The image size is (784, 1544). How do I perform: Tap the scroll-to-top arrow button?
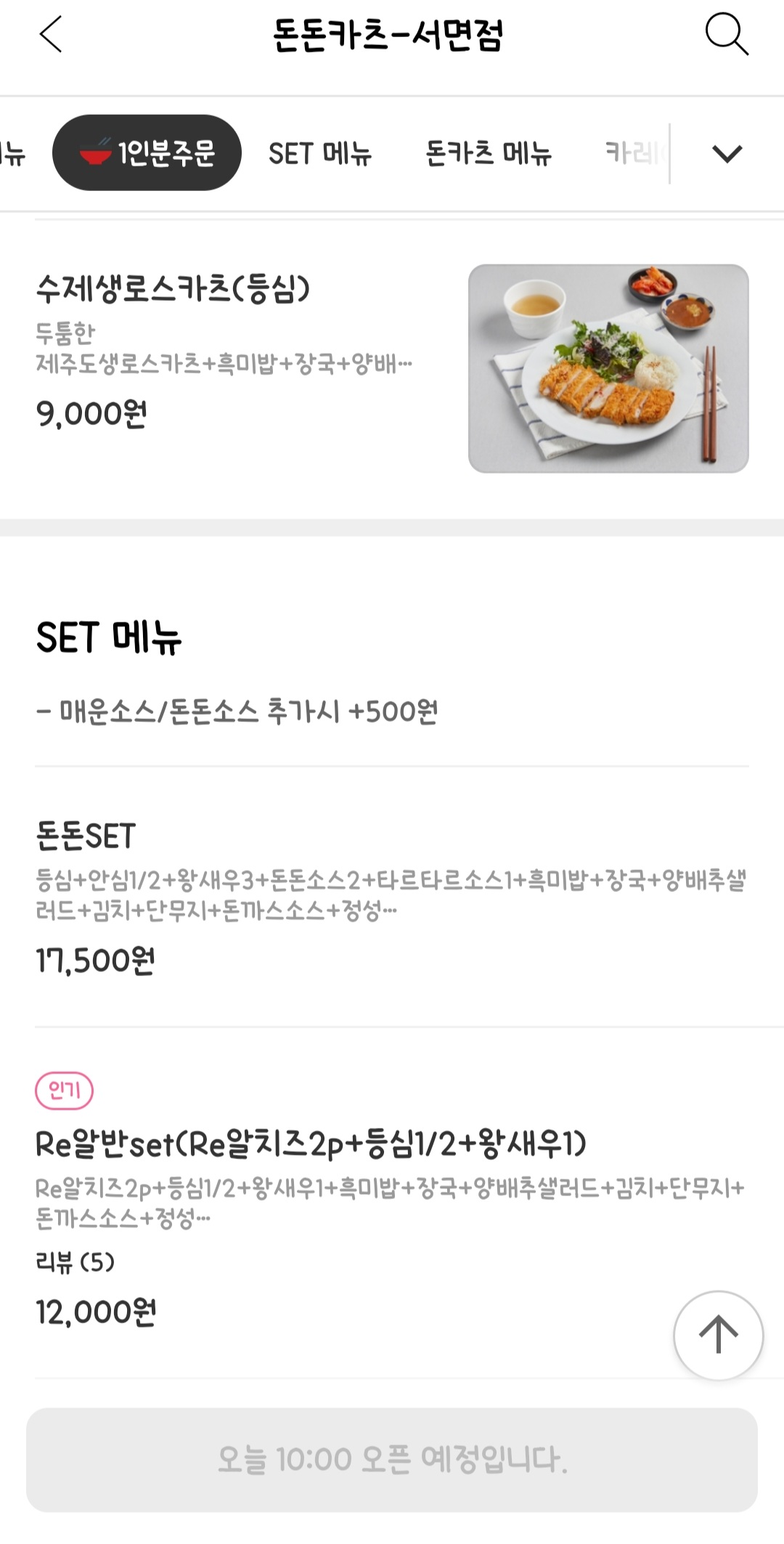tap(718, 1335)
